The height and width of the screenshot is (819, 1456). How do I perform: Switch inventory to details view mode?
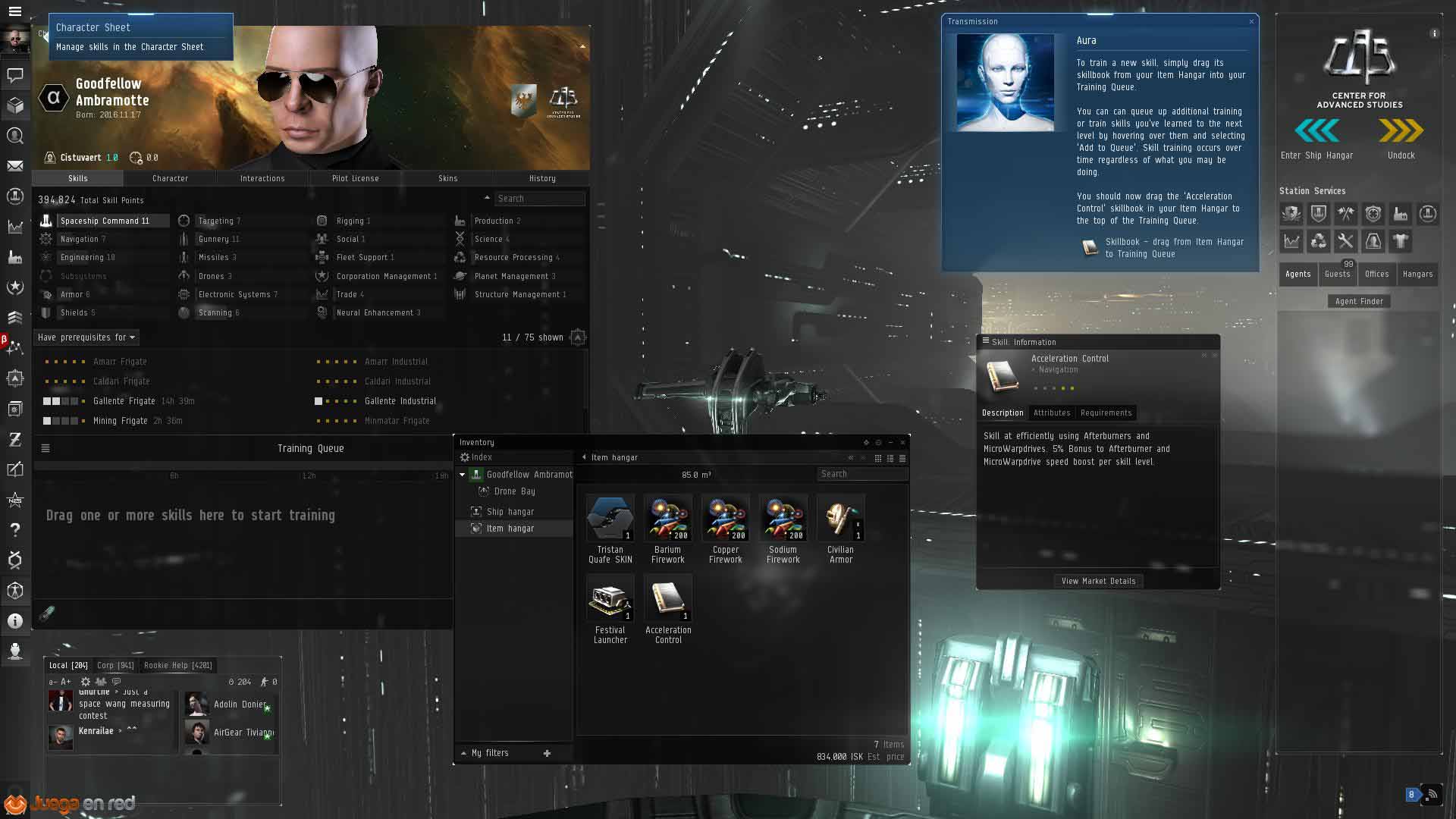pos(890,458)
